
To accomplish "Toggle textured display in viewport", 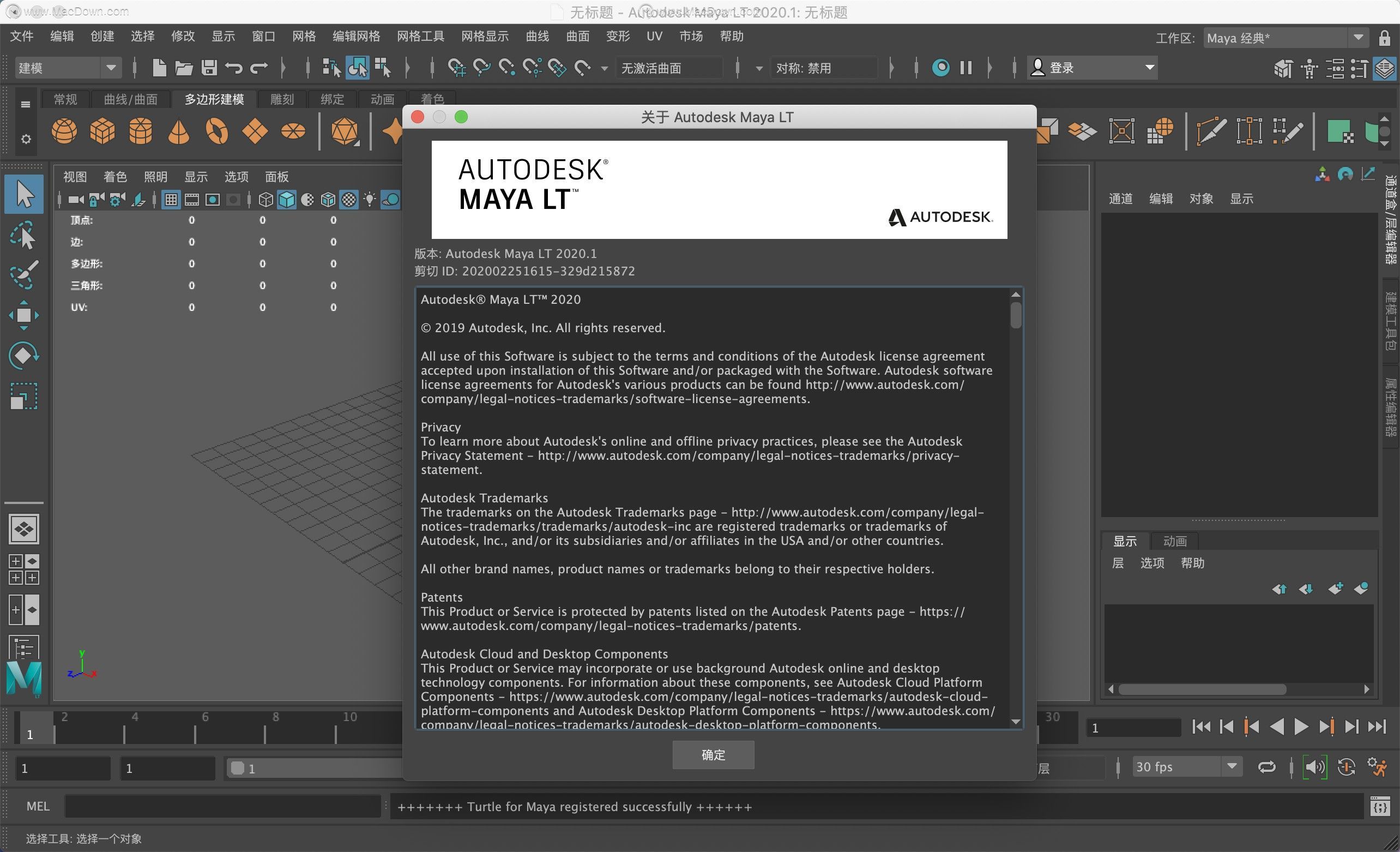I will [x=349, y=200].
